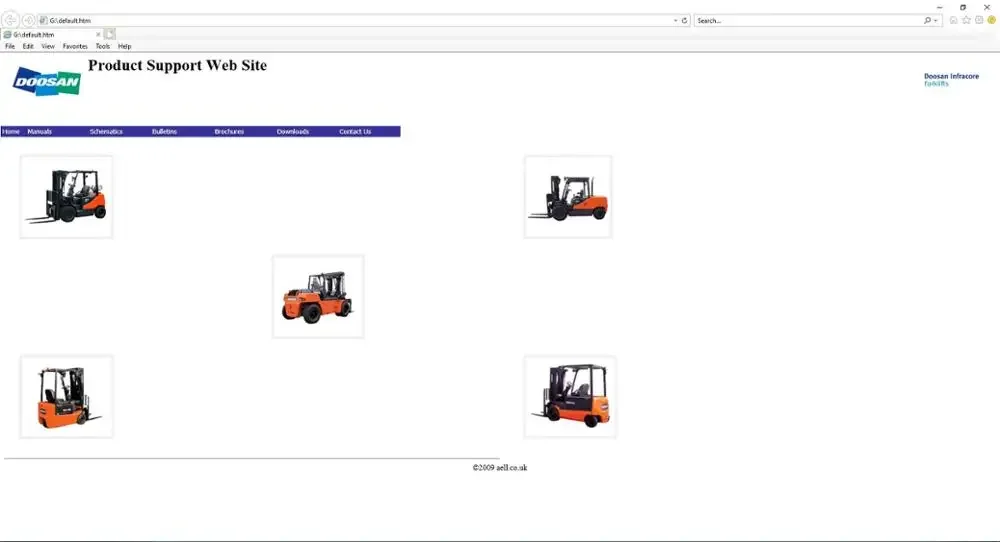Click the ©2009 aell.co.uk footer text

[x=500, y=467]
